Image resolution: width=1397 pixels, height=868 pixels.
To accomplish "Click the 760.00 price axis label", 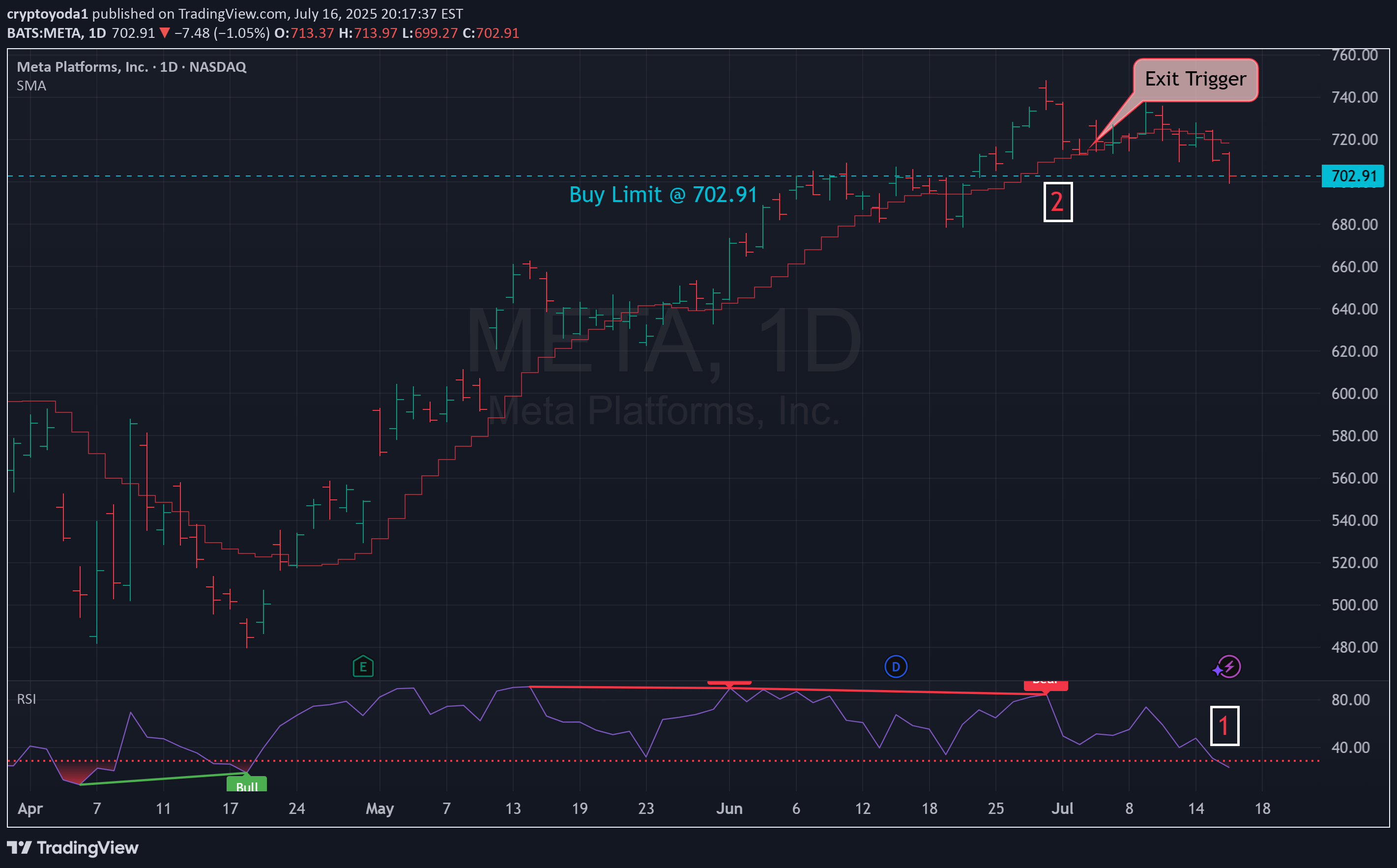I will point(1354,55).
